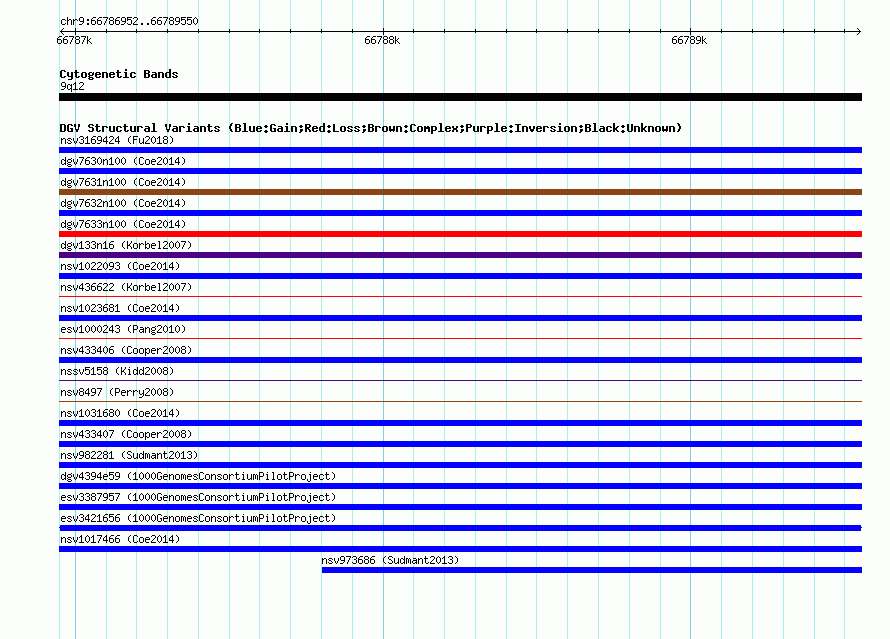Select the thin purple line under nssv5158
Viewport: 890px width, 639px height.
coord(460,380)
